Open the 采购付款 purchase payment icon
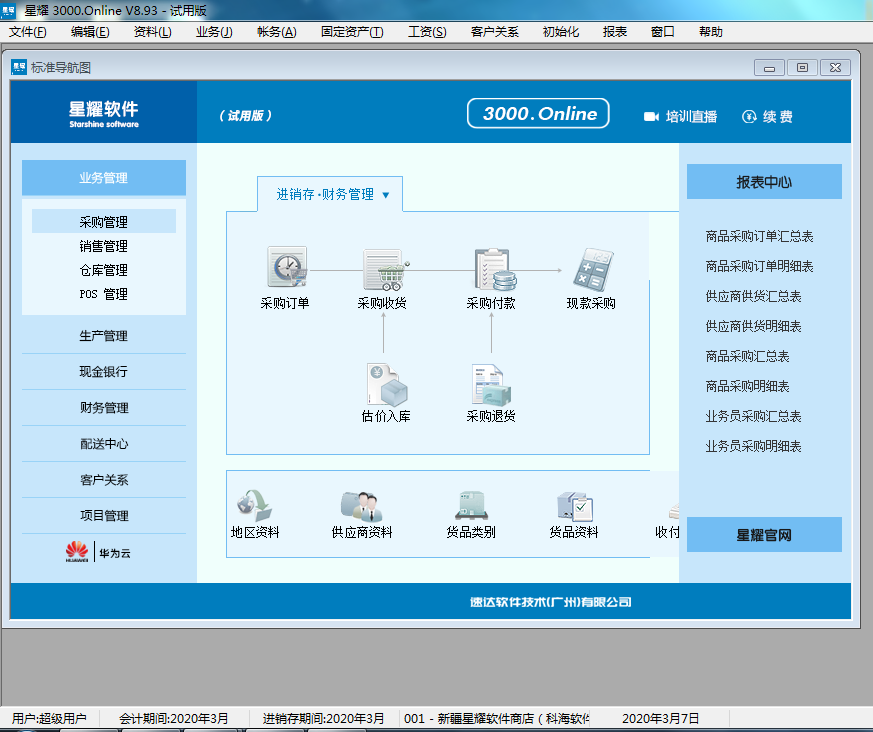This screenshot has height=732, width=873. tap(494, 269)
